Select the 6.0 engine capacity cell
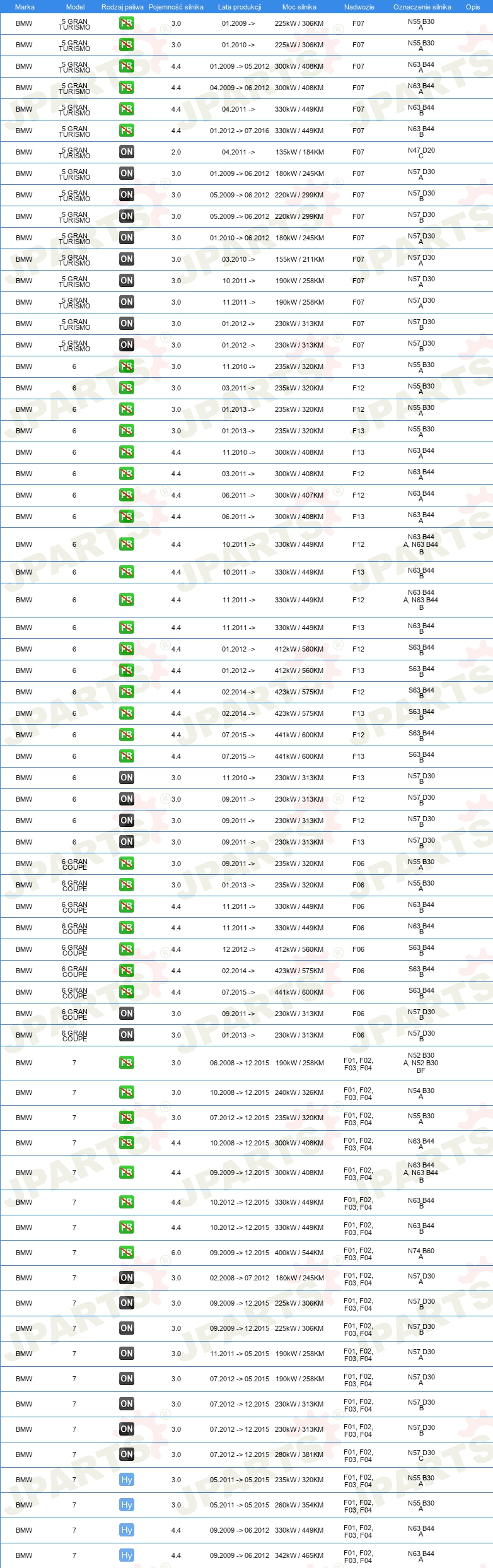This screenshot has height=1568, width=493. tap(176, 1253)
